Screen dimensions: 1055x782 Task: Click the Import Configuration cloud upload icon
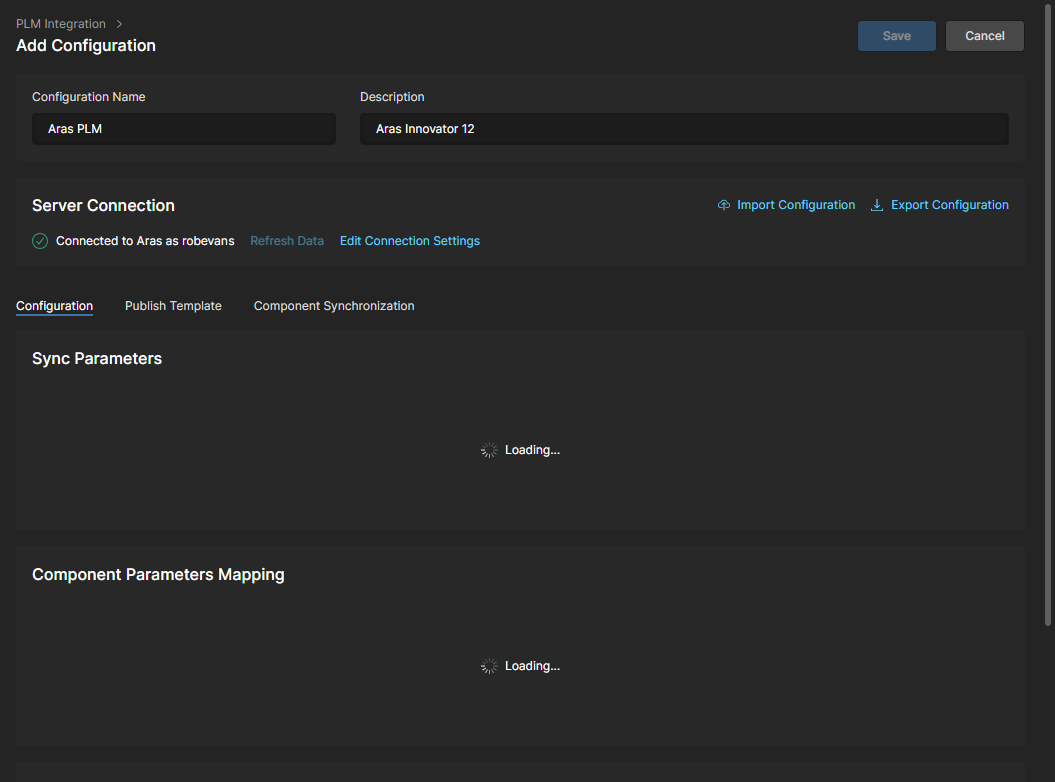pyautogui.click(x=724, y=205)
